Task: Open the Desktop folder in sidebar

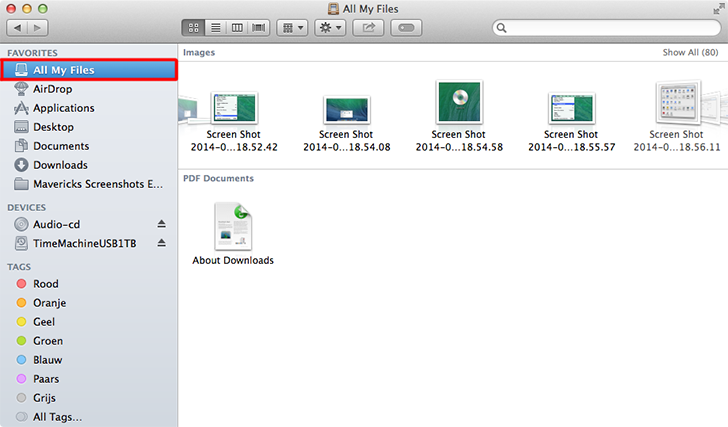Action: [89, 127]
